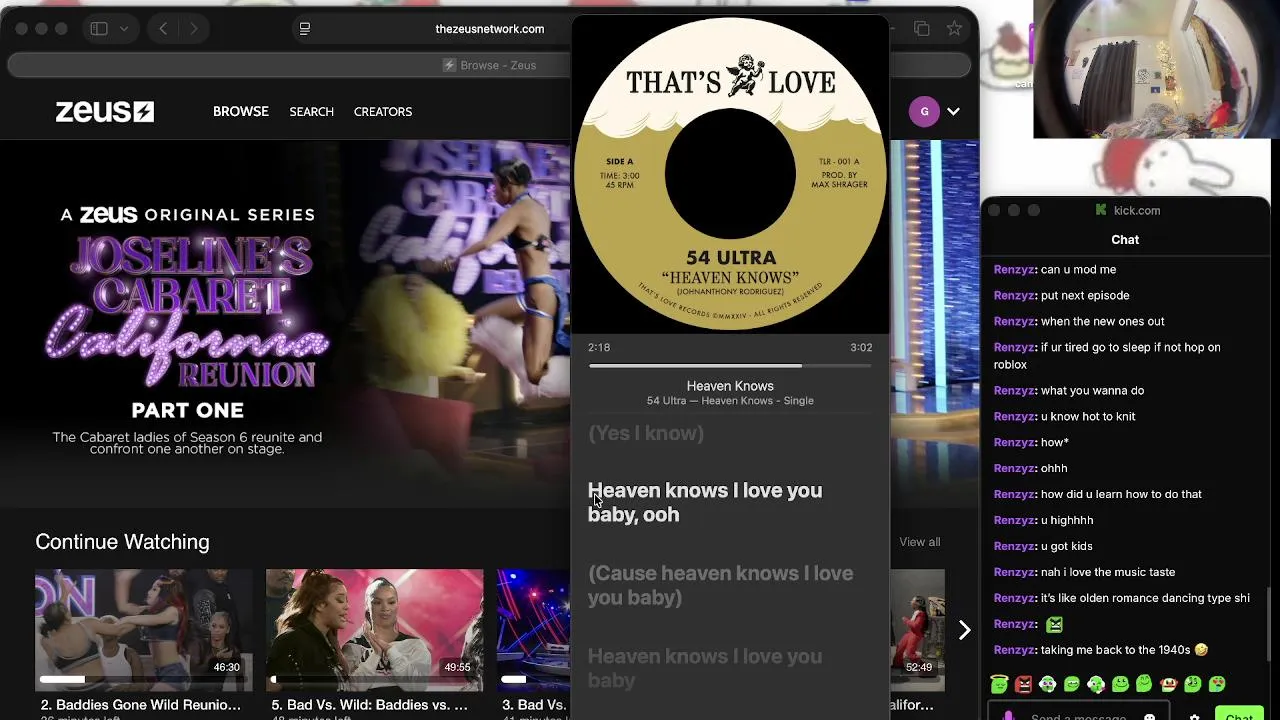Toggle the Safari sidebar button
The width and height of the screenshot is (1280, 720).
[x=99, y=29]
